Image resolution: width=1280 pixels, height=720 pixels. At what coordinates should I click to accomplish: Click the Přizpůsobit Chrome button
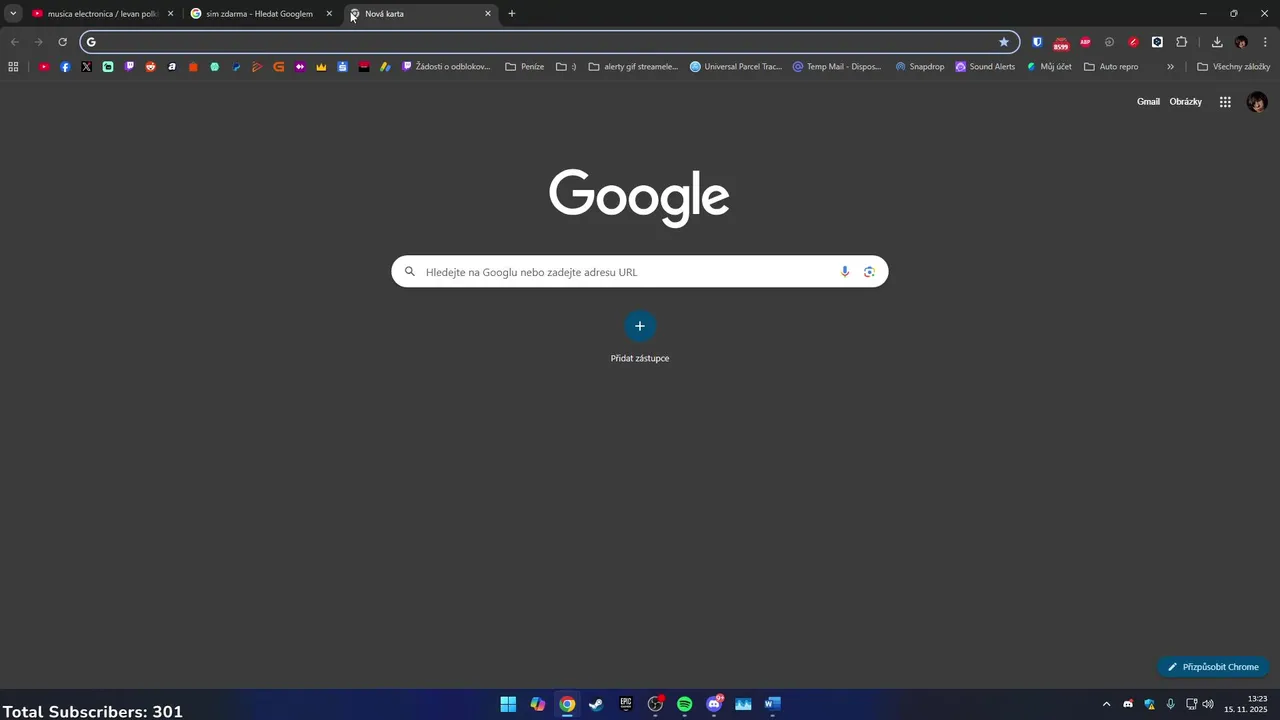point(1213,667)
